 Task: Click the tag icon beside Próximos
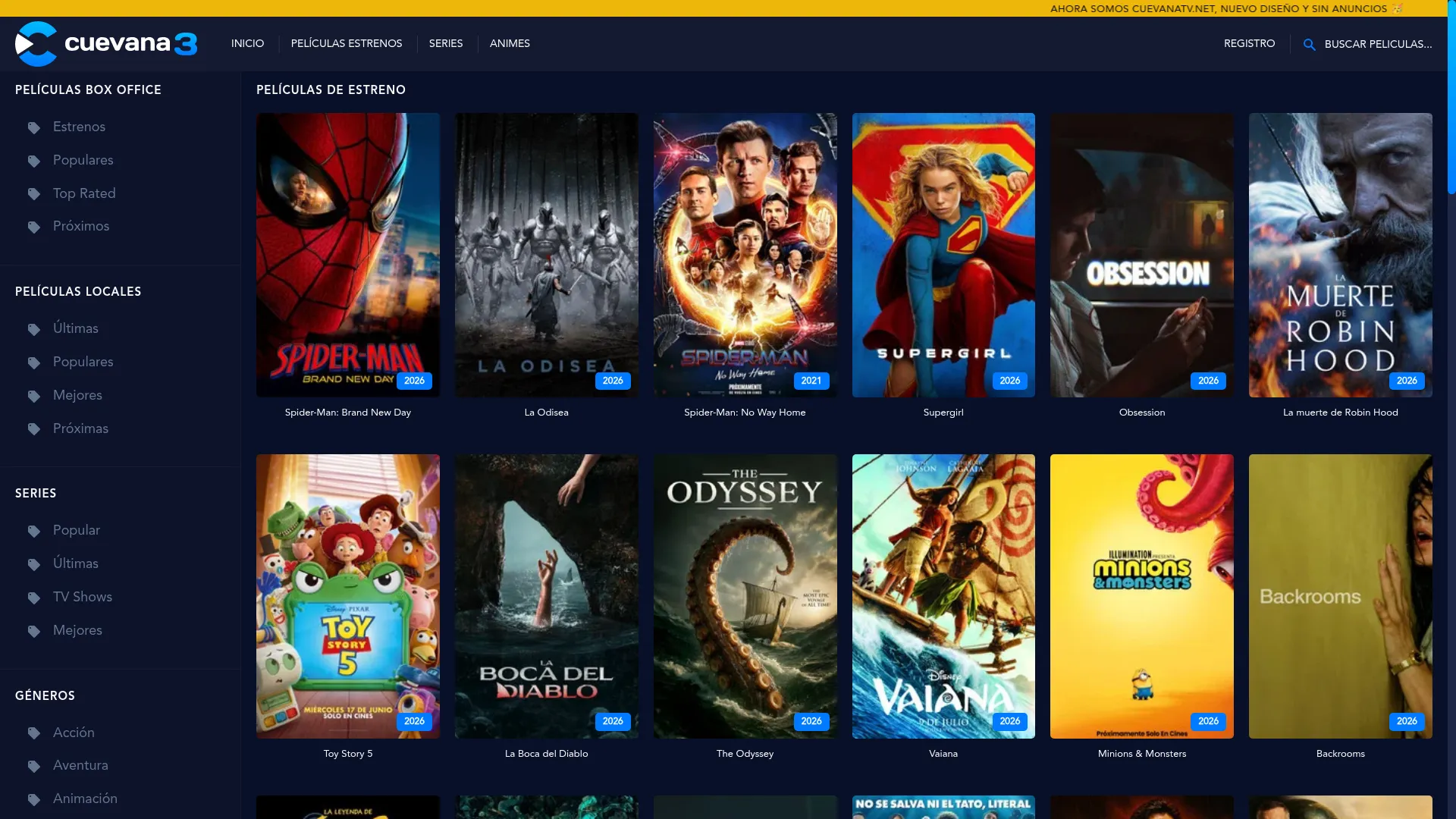click(34, 227)
